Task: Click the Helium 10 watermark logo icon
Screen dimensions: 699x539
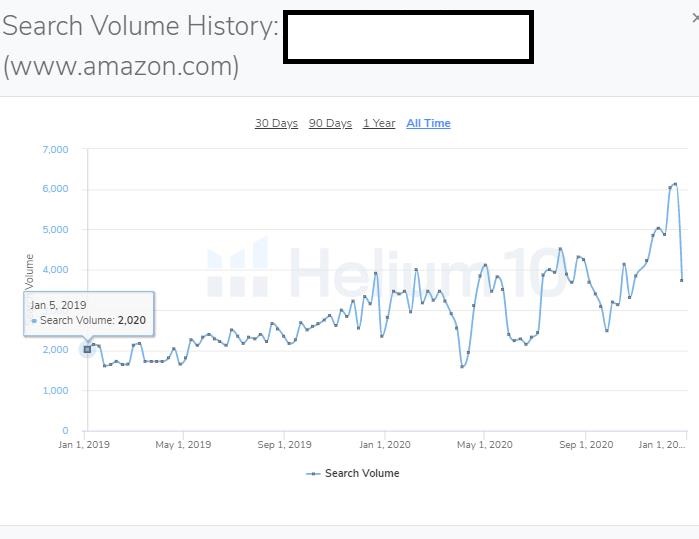Action: coord(237,268)
